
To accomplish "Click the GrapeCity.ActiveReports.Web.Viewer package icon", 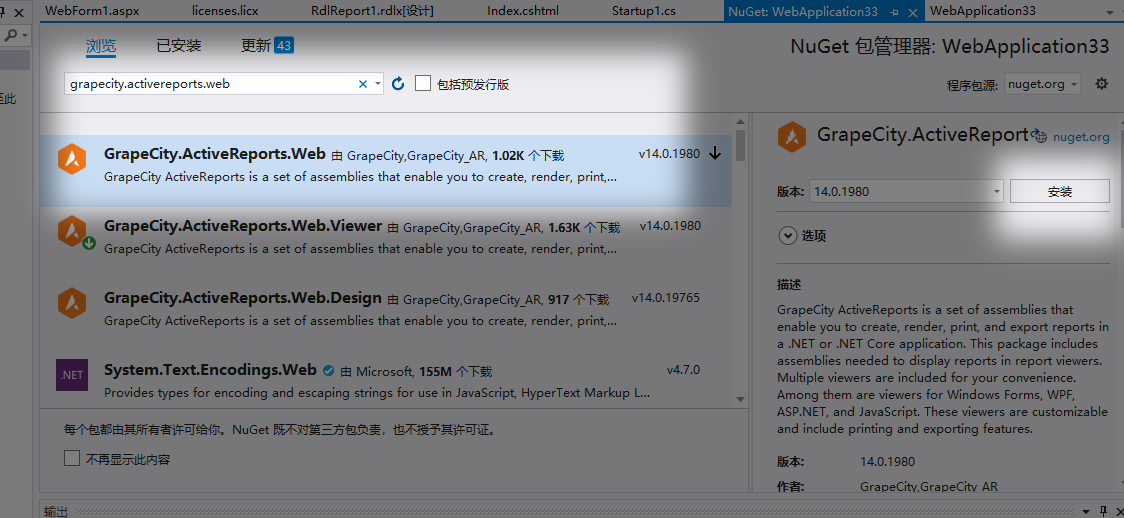I will pyautogui.click(x=72, y=231).
